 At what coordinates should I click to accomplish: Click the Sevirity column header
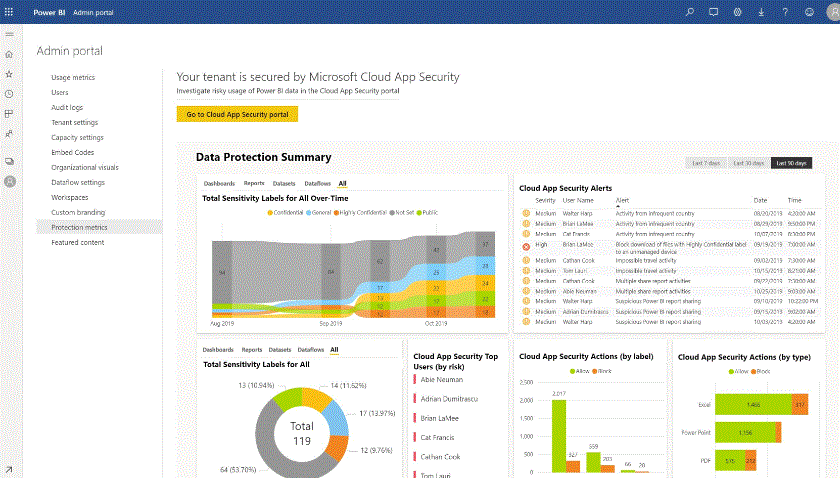(545, 200)
